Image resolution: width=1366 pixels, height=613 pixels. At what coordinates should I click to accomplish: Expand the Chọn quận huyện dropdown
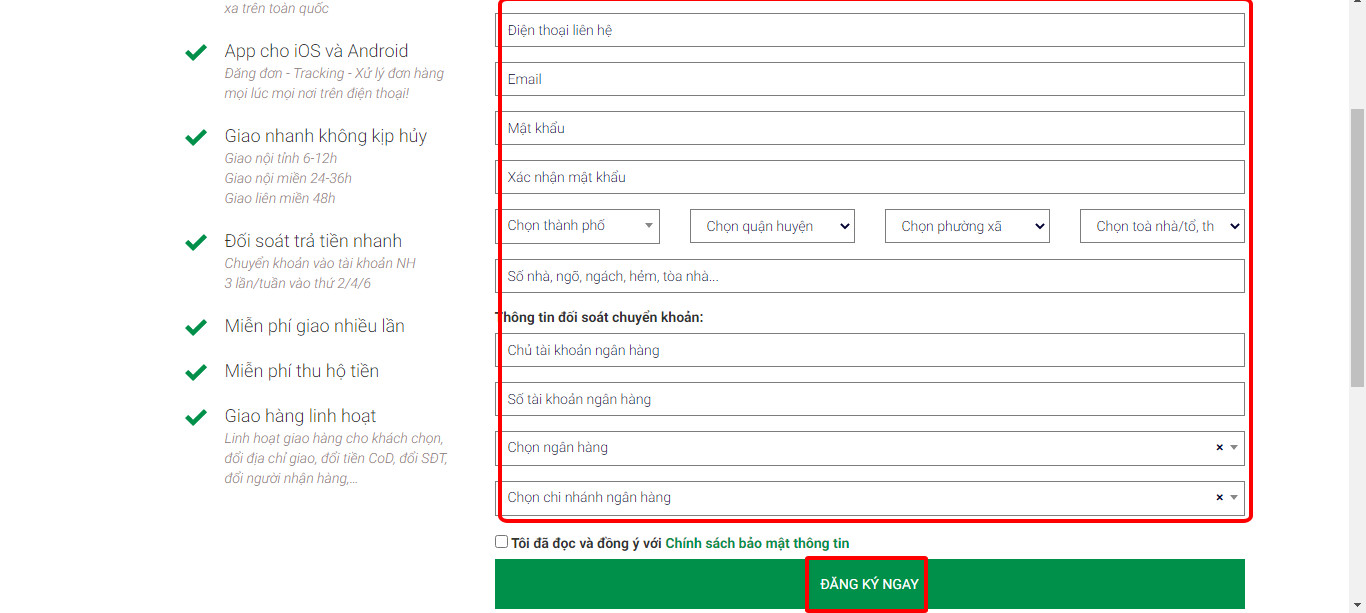coord(772,226)
